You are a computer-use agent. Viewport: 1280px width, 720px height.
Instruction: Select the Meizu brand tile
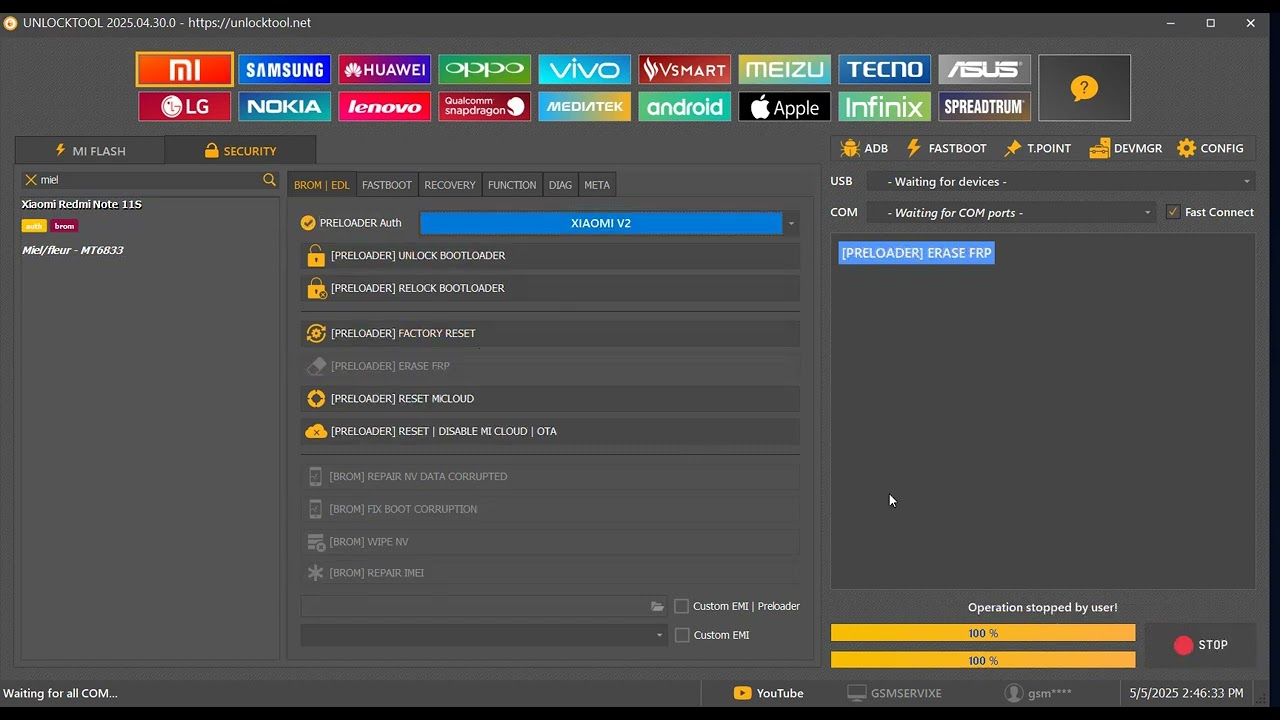pyautogui.click(x=785, y=69)
